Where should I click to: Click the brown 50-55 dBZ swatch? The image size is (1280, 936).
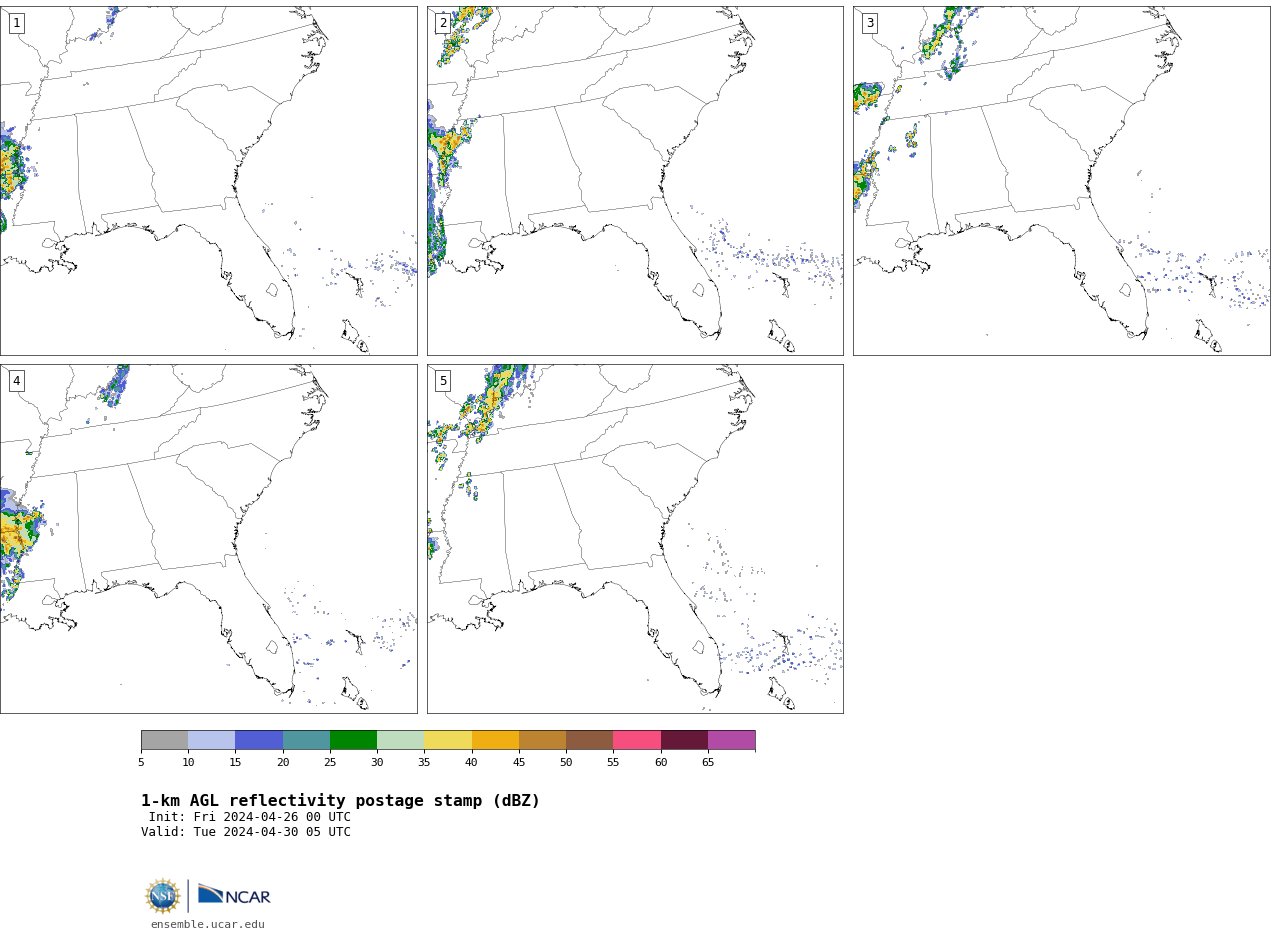coord(589,740)
